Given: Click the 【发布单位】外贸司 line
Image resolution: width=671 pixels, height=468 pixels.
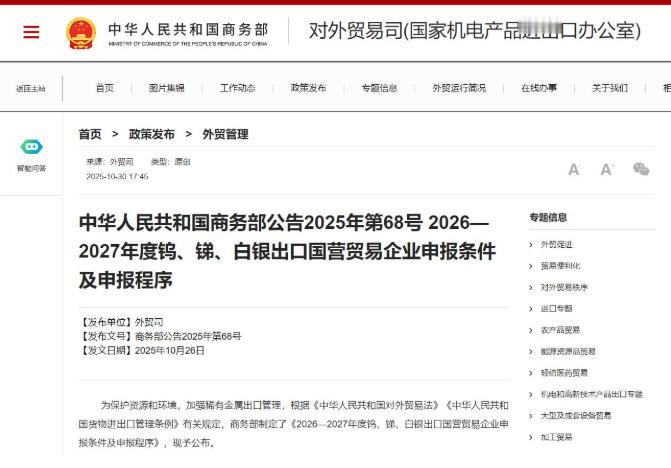Looking at the screenshot, I should [x=121, y=322].
